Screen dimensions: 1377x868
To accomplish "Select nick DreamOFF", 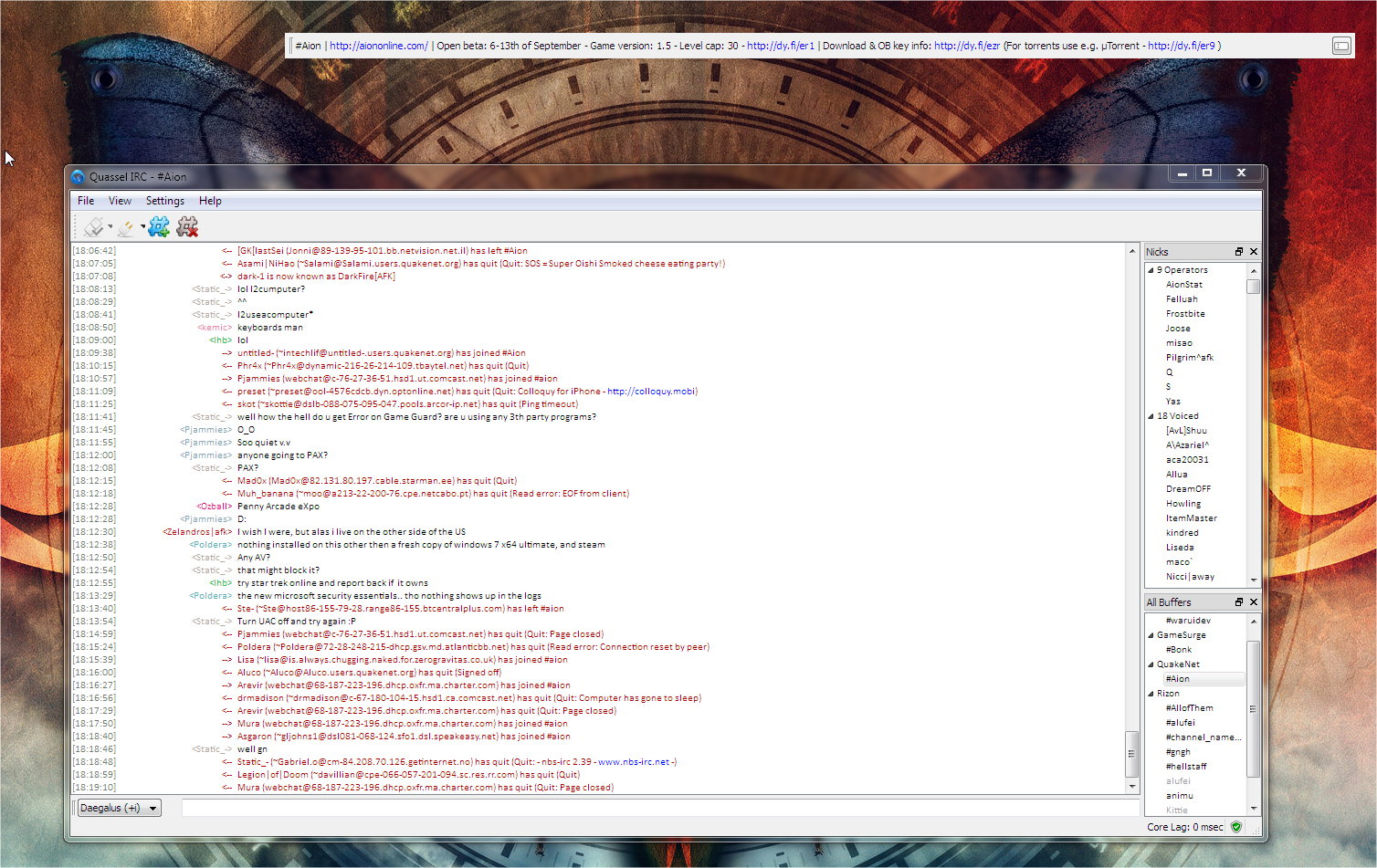I will point(1188,489).
